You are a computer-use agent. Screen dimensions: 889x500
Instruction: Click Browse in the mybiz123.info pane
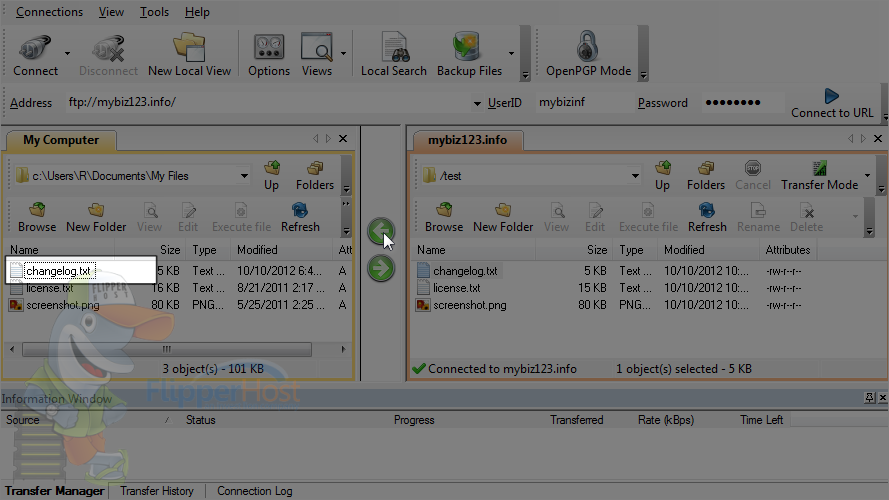click(444, 218)
